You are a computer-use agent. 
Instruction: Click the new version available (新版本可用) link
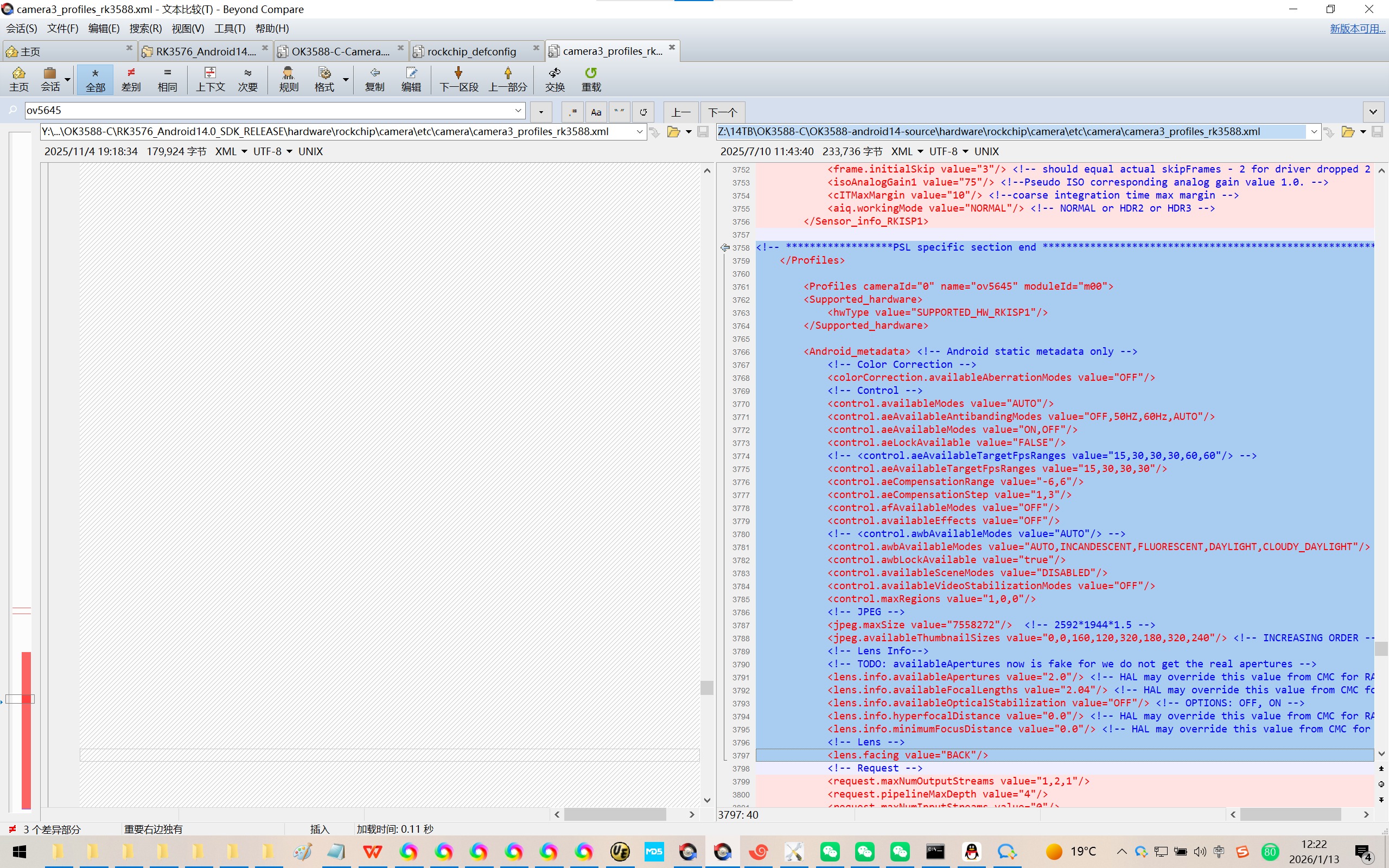click(x=1357, y=28)
